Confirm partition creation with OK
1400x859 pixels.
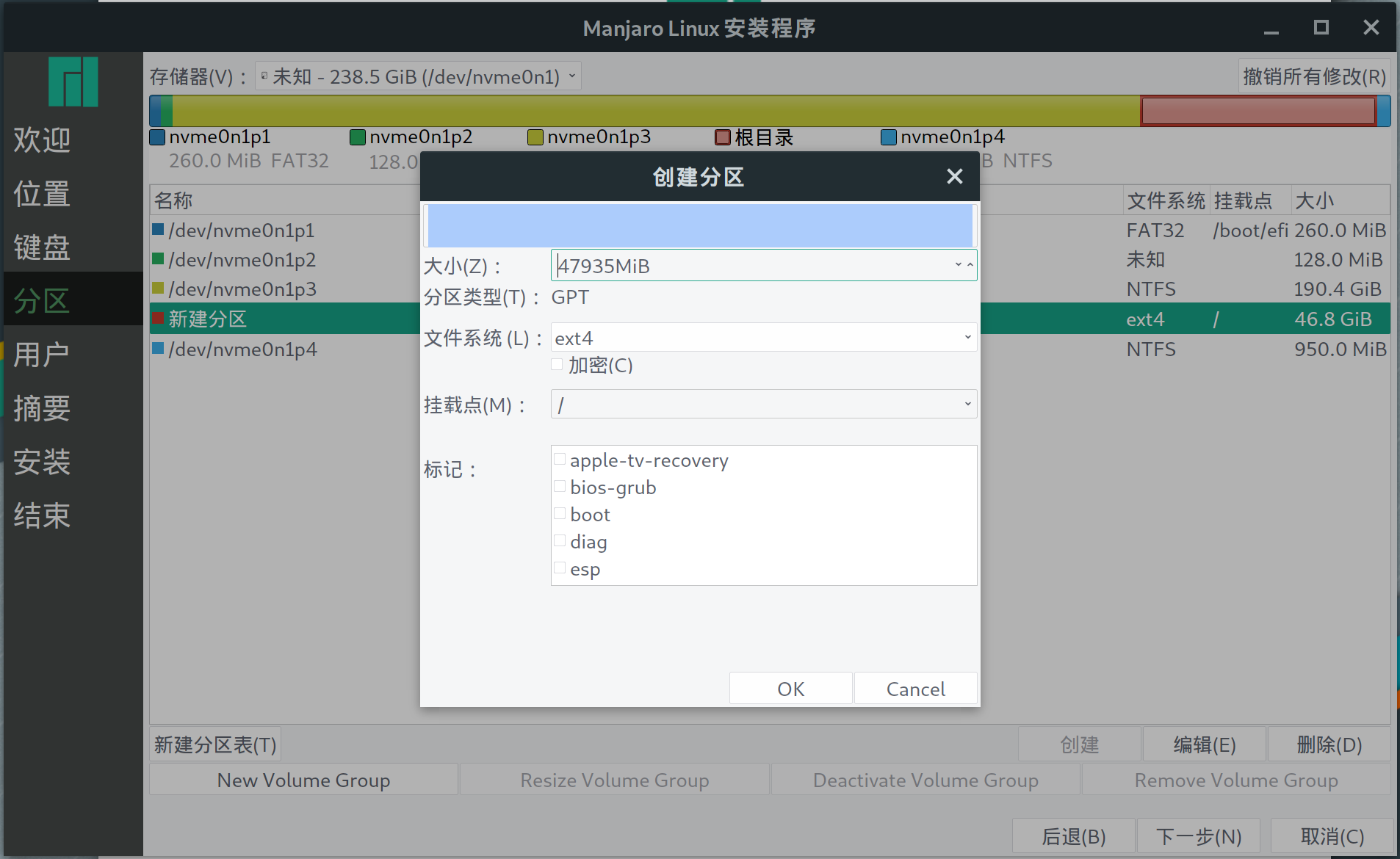point(790,689)
